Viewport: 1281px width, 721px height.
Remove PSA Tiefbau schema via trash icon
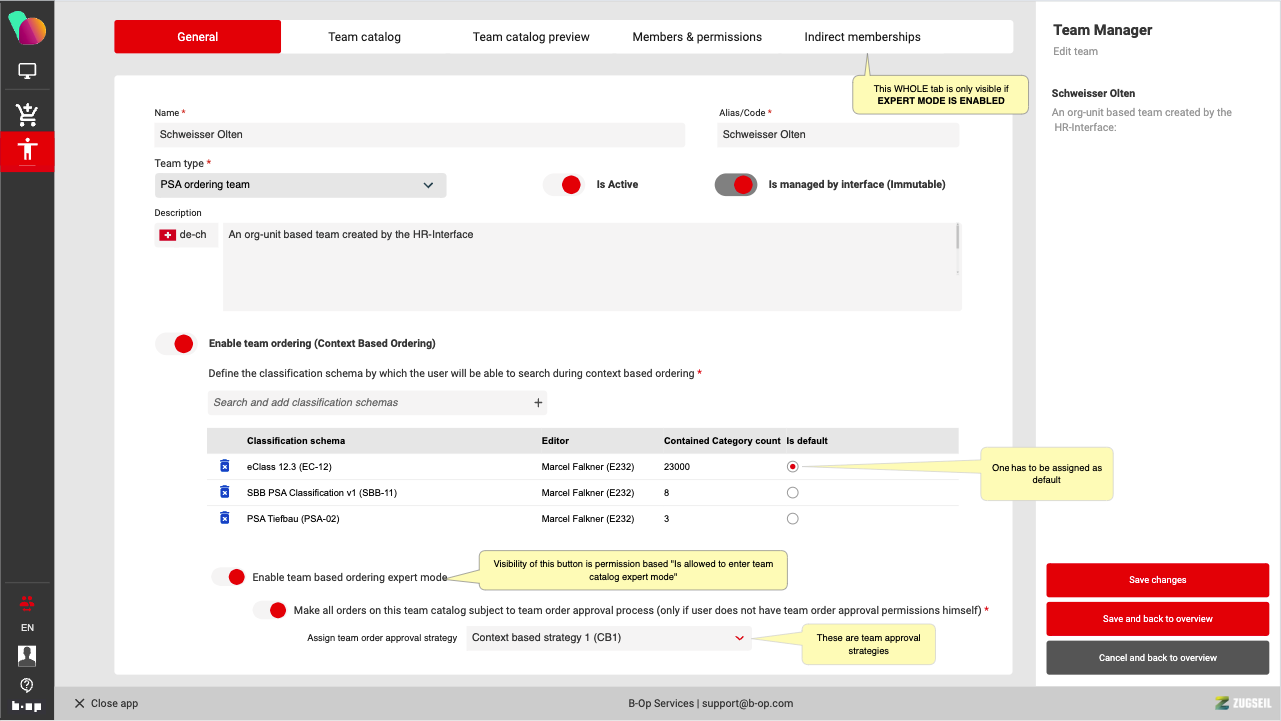pos(225,518)
